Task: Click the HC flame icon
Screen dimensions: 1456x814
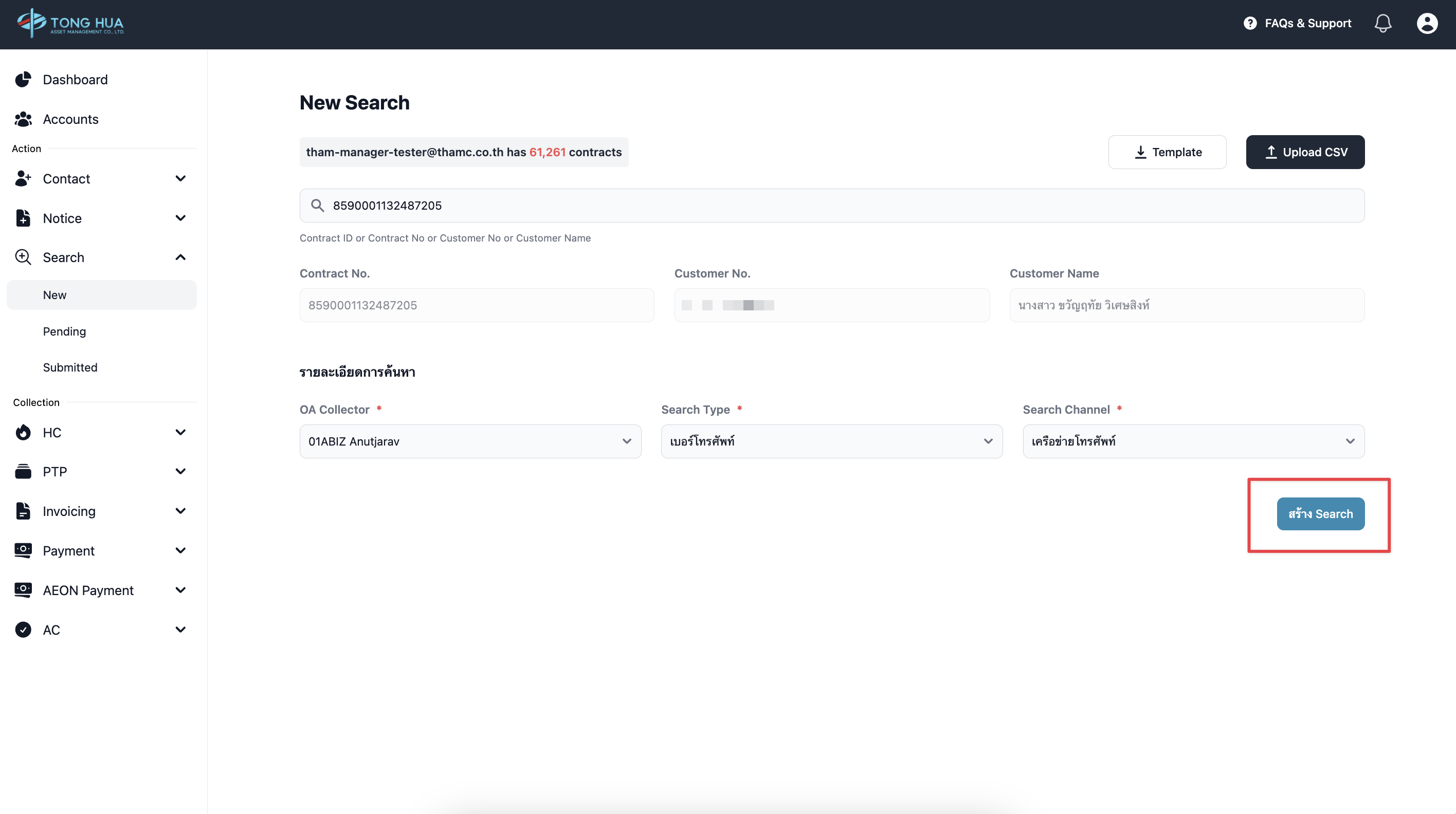Action: (23, 433)
